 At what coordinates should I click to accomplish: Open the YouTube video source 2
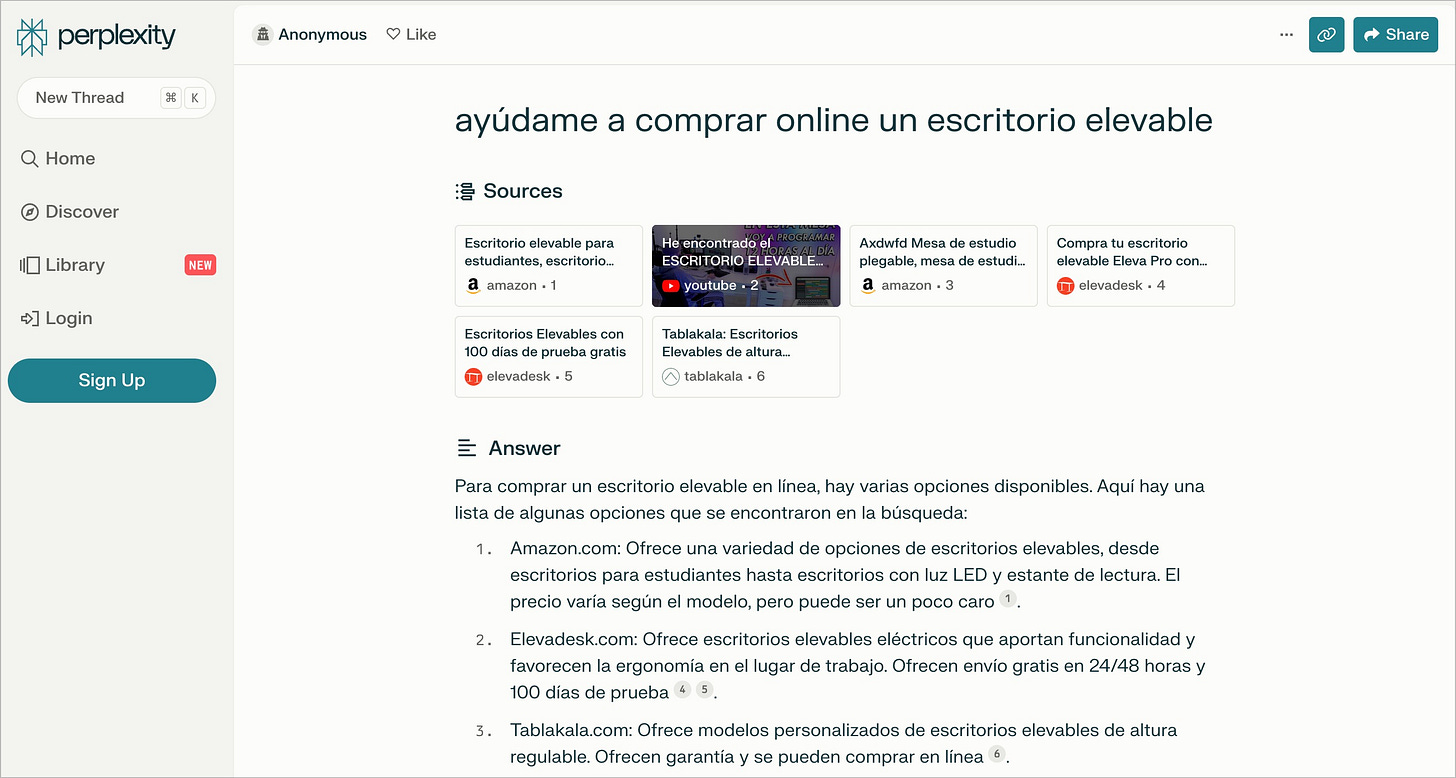point(746,265)
